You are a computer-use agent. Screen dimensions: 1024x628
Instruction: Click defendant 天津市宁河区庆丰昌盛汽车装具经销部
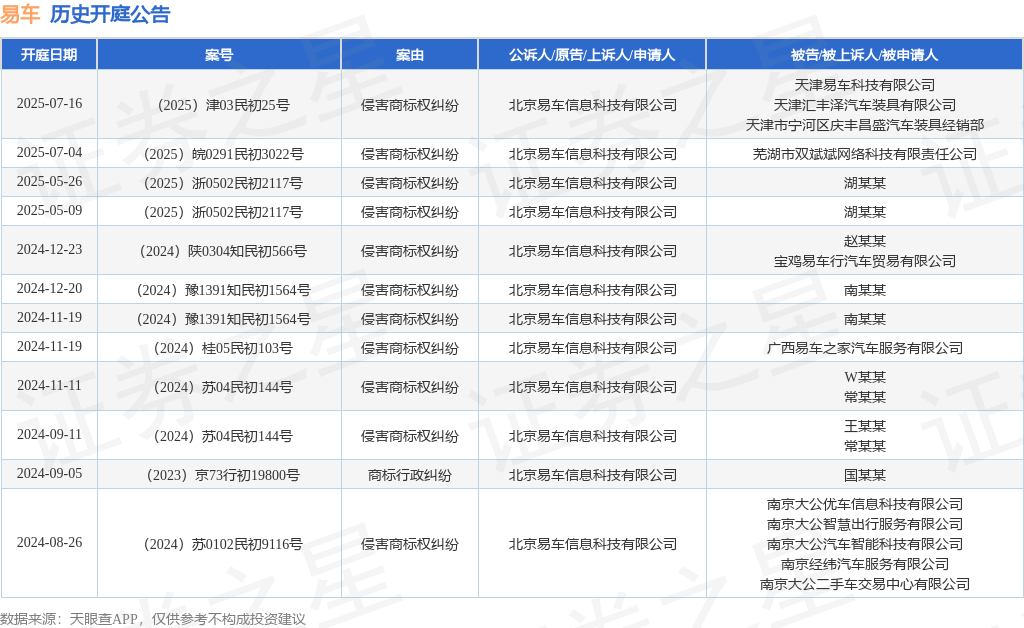tap(865, 125)
